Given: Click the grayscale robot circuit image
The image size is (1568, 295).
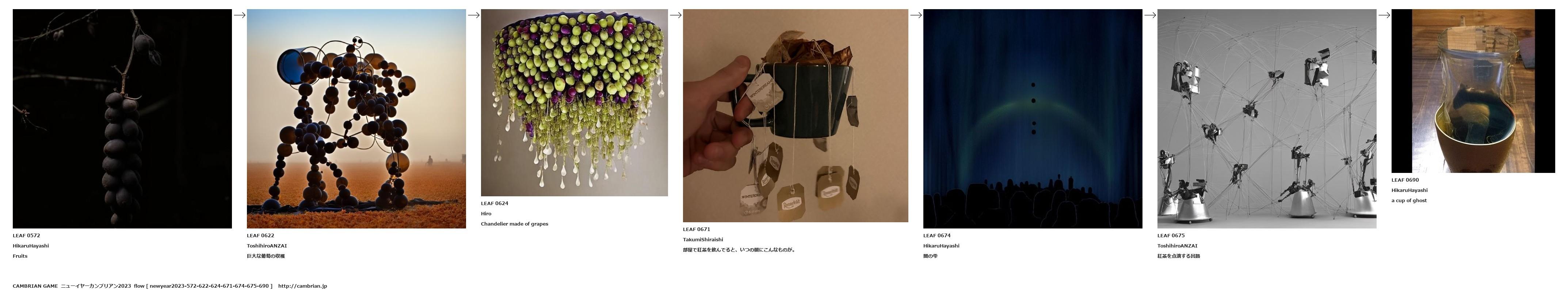Looking at the screenshot, I should (x=1267, y=119).
